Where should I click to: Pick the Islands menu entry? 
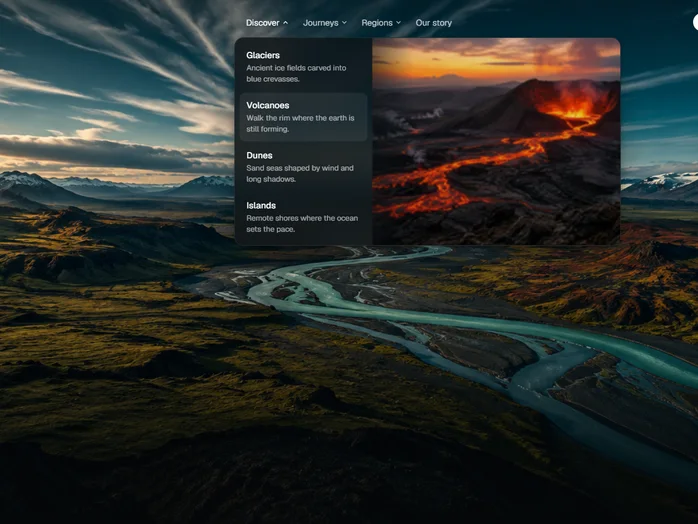[x=304, y=217]
